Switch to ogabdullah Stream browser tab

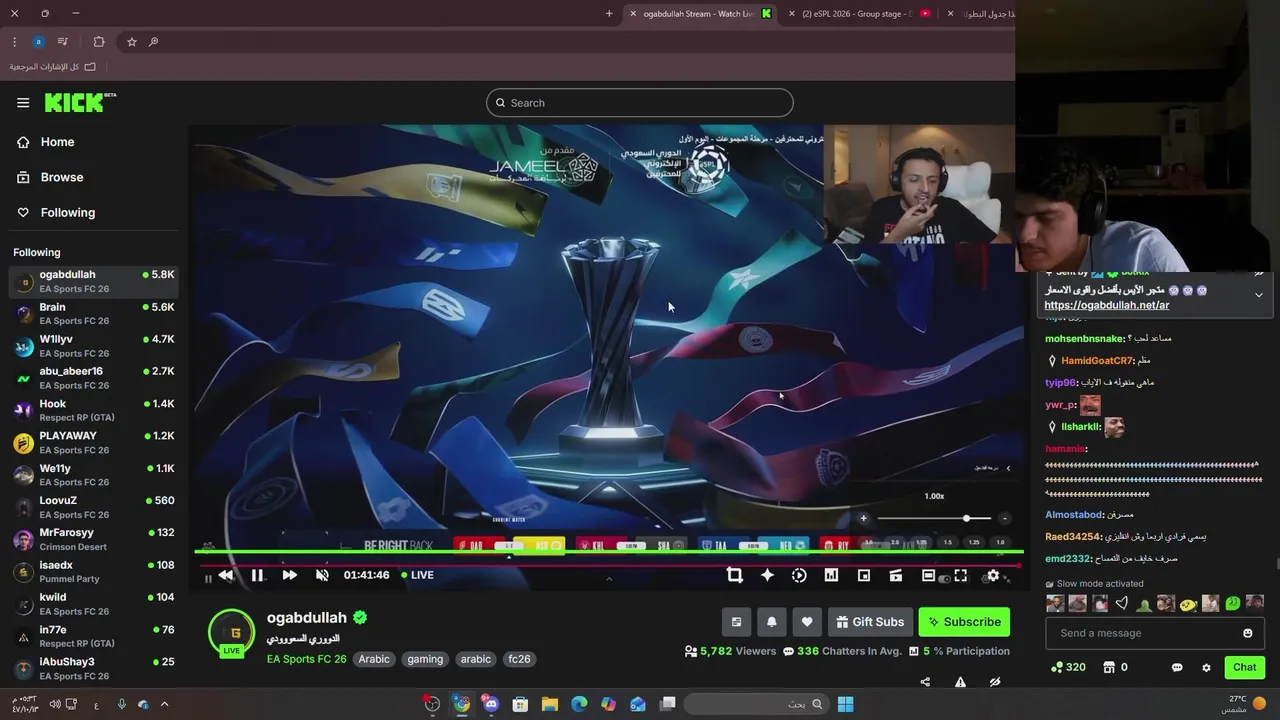tap(700, 14)
